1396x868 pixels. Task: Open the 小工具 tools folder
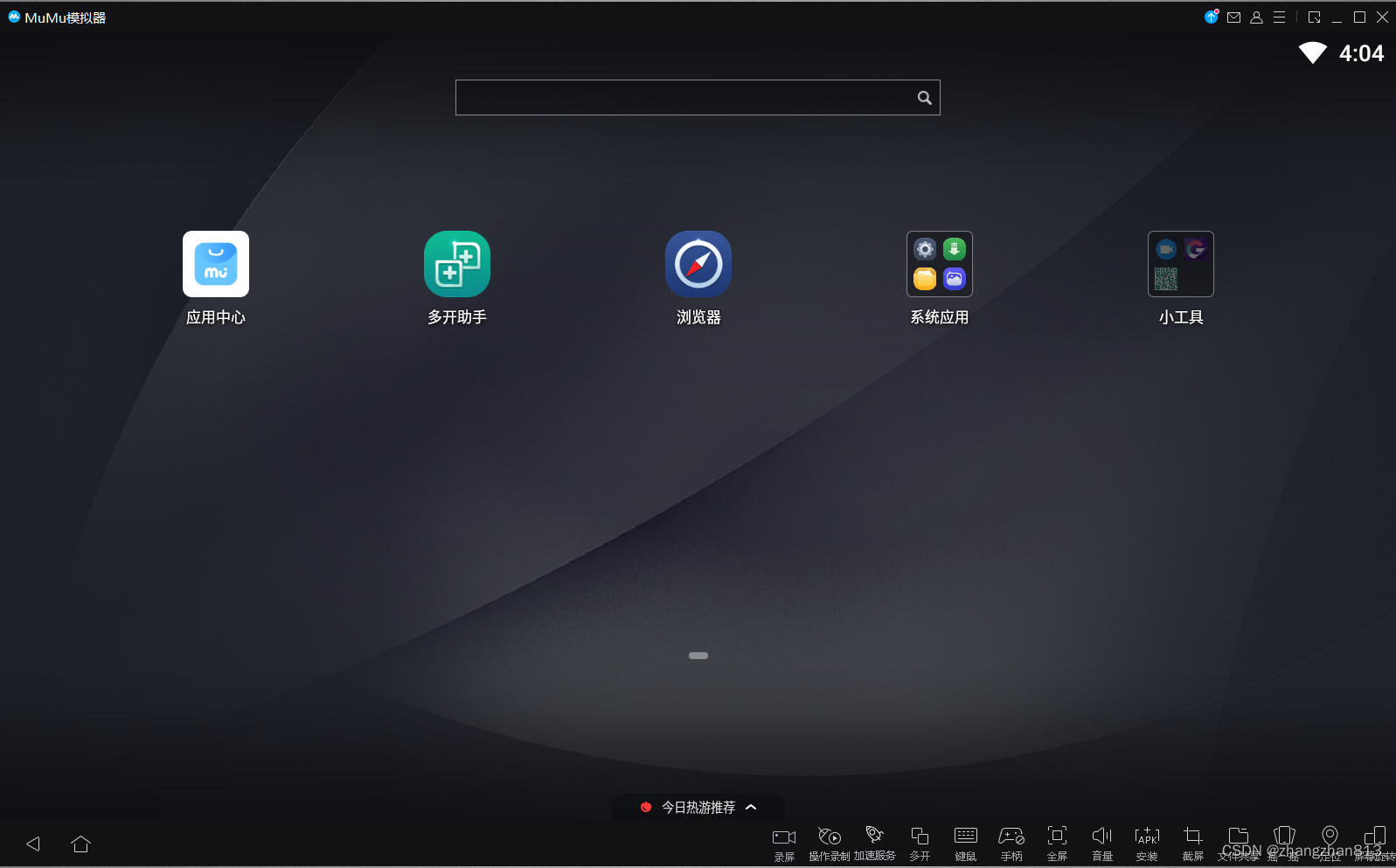pyautogui.click(x=1181, y=264)
